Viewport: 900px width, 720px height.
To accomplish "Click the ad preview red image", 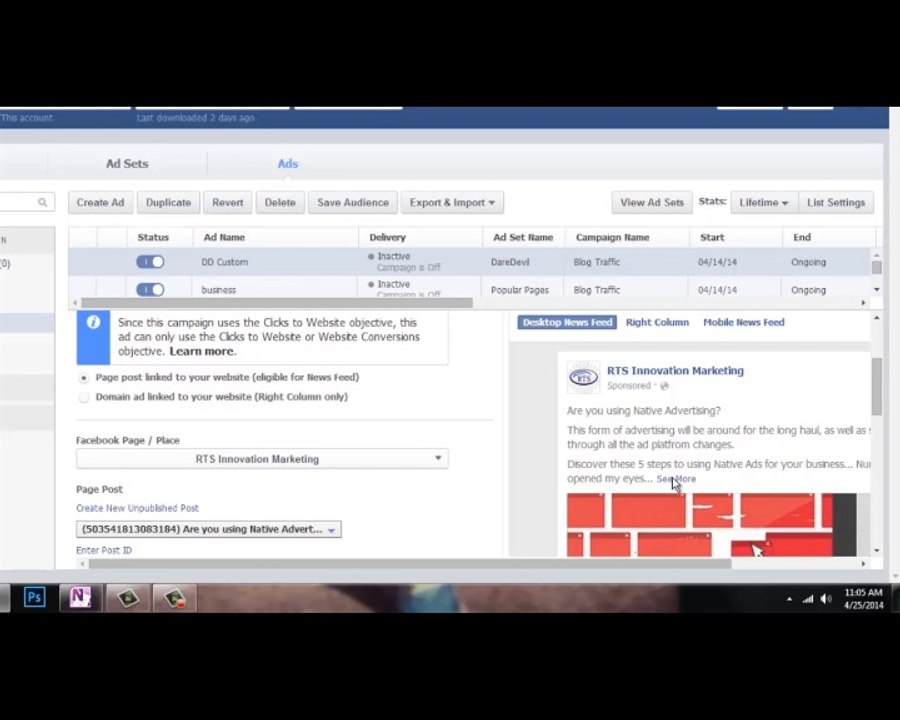I will (712, 525).
